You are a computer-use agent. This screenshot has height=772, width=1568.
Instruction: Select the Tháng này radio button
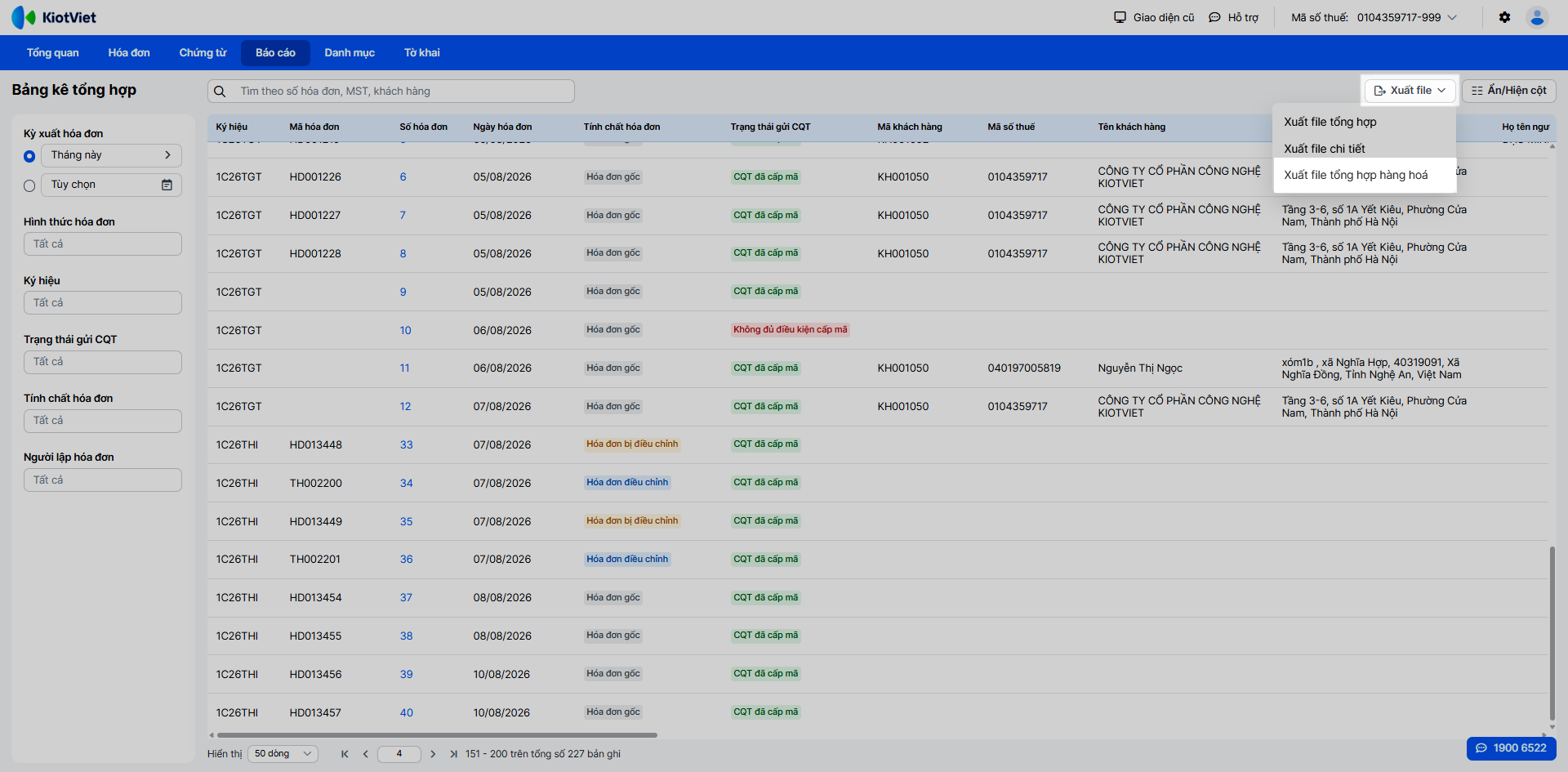coord(29,156)
